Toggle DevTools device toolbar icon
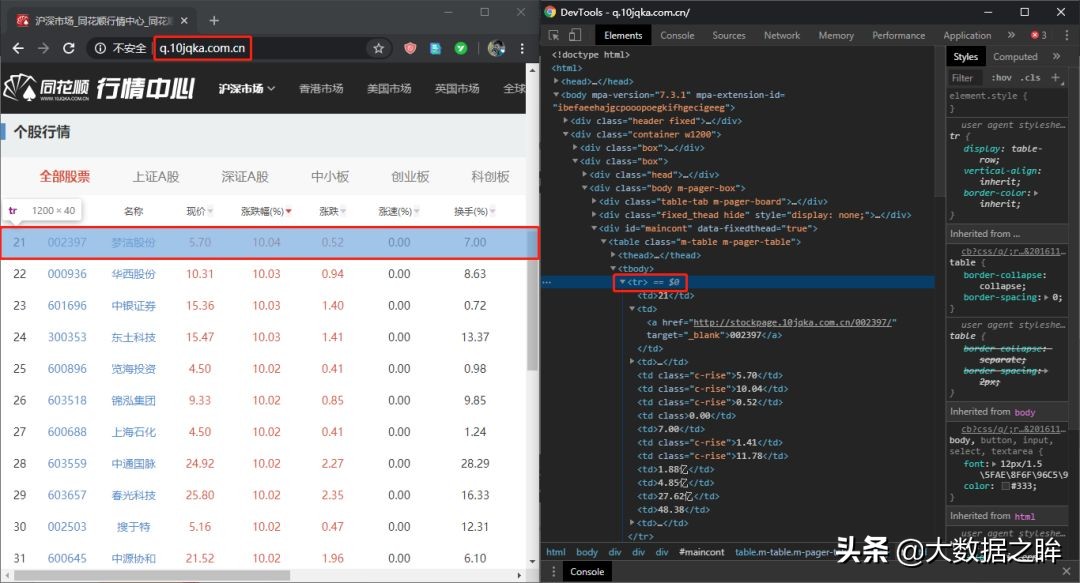The height and width of the screenshot is (583, 1080). [x=575, y=35]
